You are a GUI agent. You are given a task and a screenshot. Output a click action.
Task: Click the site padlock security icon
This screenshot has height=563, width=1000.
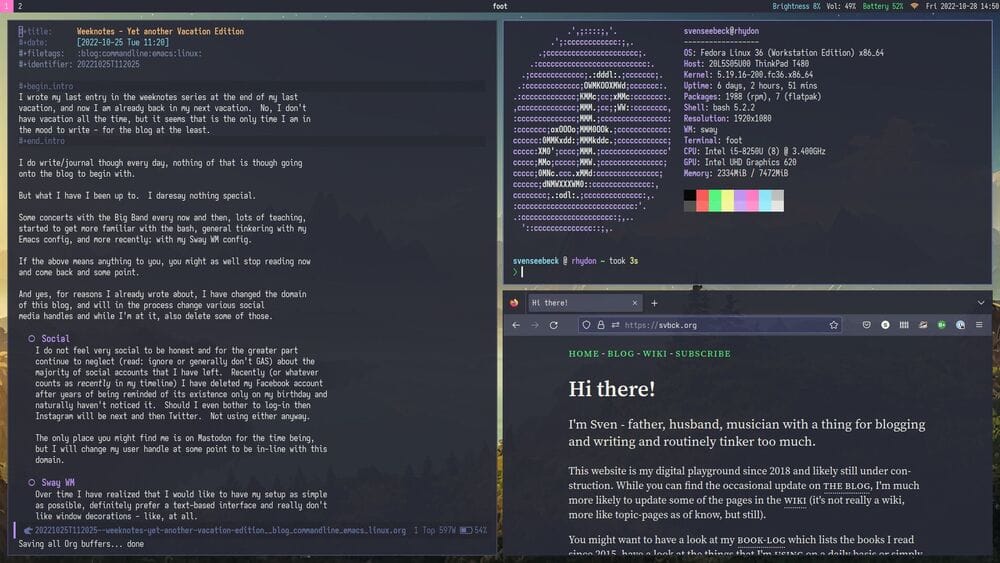click(600, 325)
